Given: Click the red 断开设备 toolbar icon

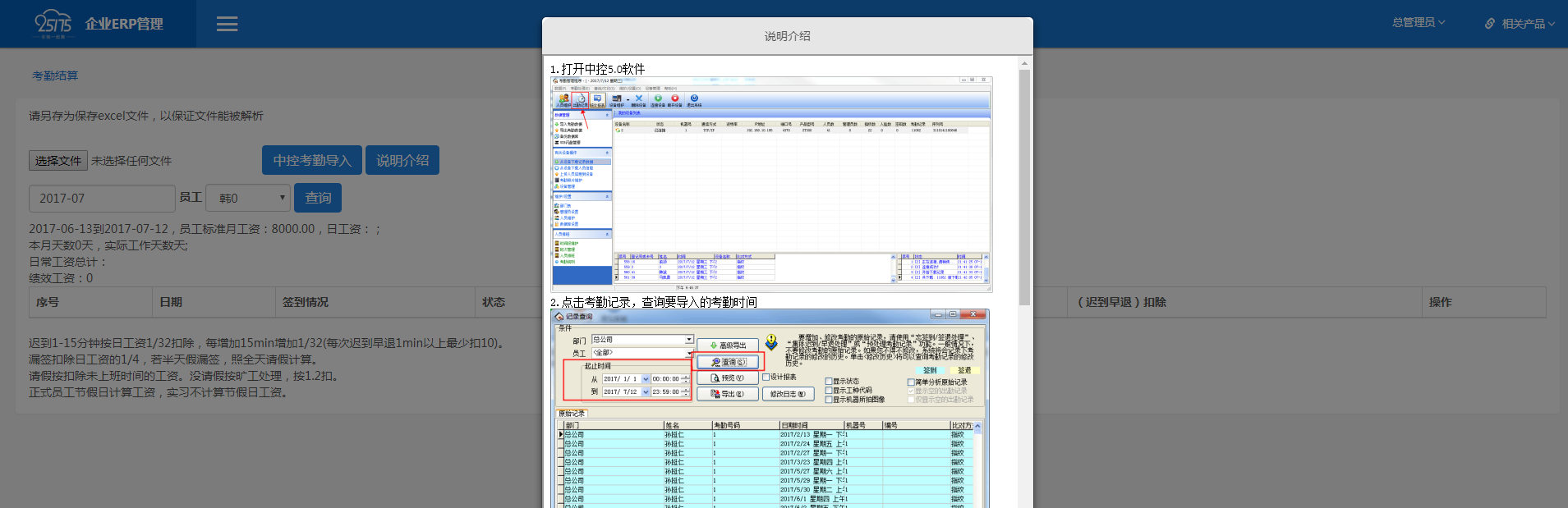Looking at the screenshot, I should [675, 98].
